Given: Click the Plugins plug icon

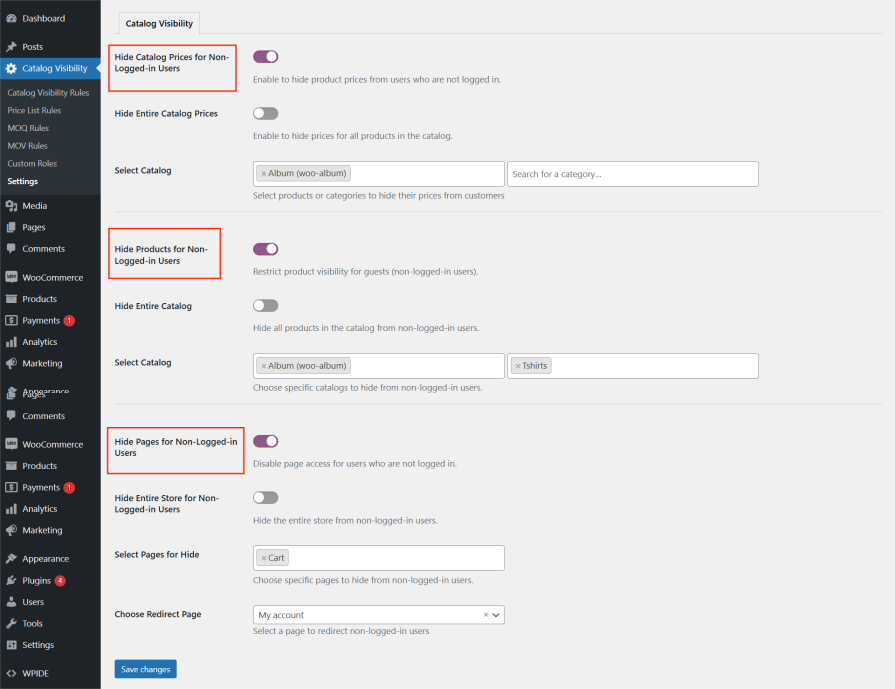Looking at the screenshot, I should (x=11, y=581).
